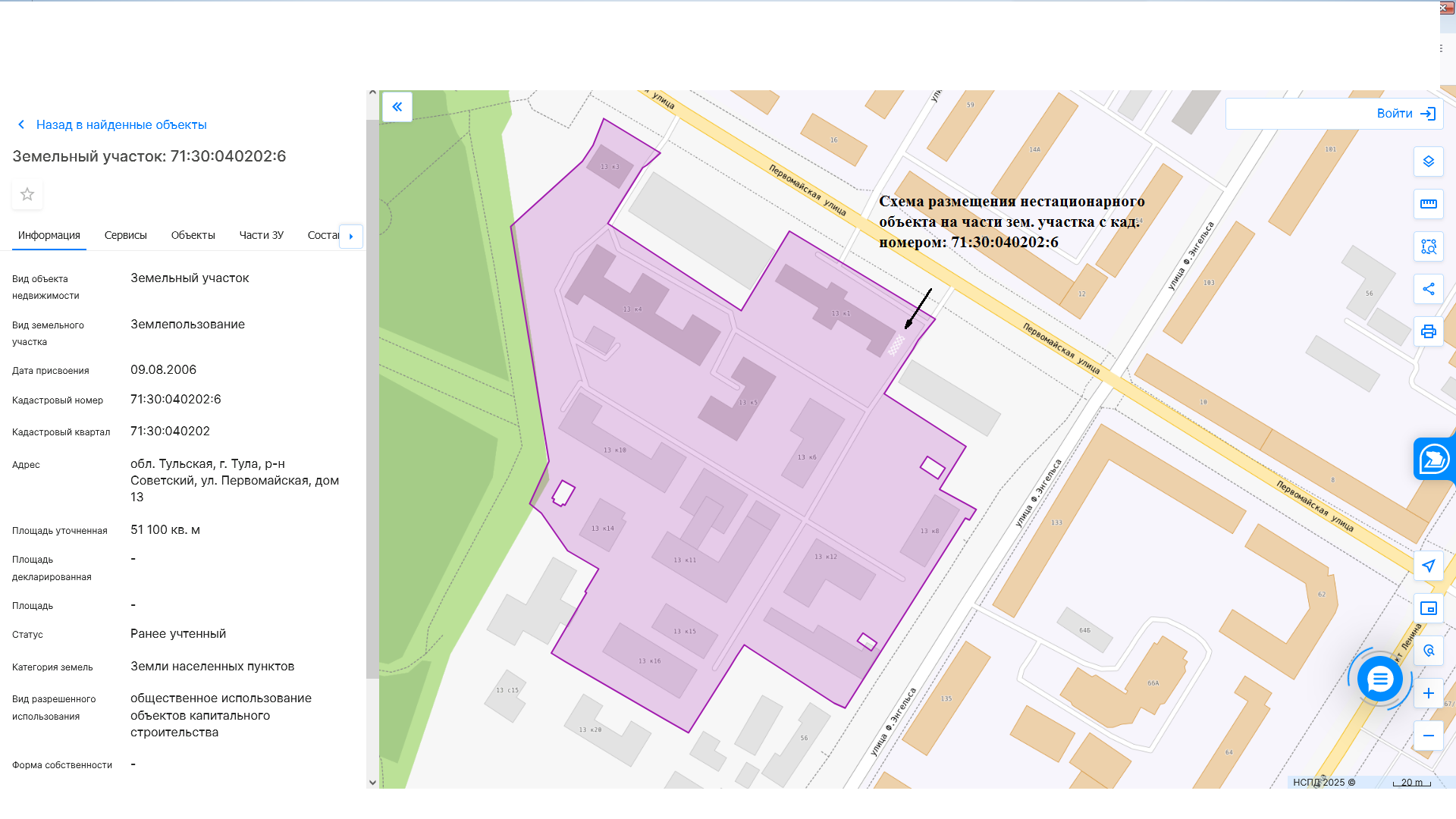
Task: Center map on my location
Action: 1428,566
